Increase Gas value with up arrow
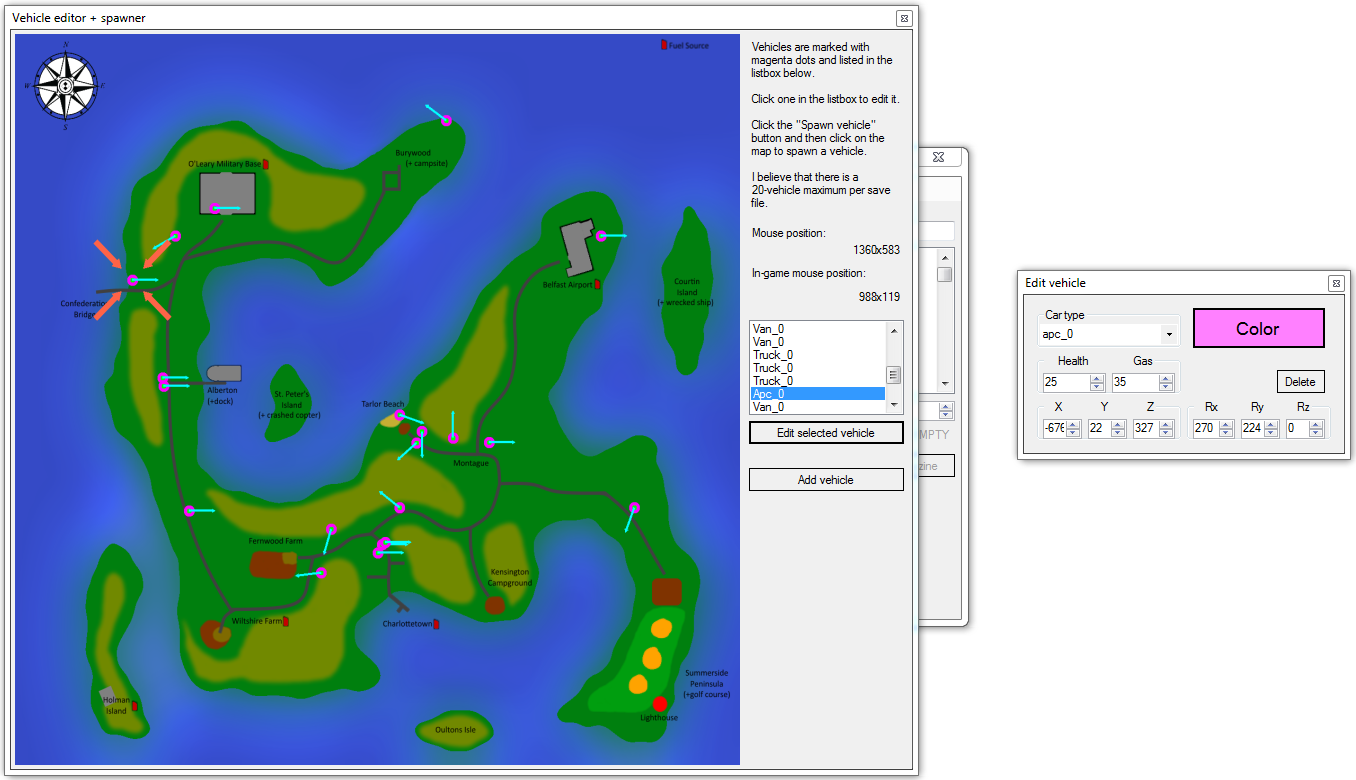The width and height of the screenshot is (1356, 780). (1167, 378)
